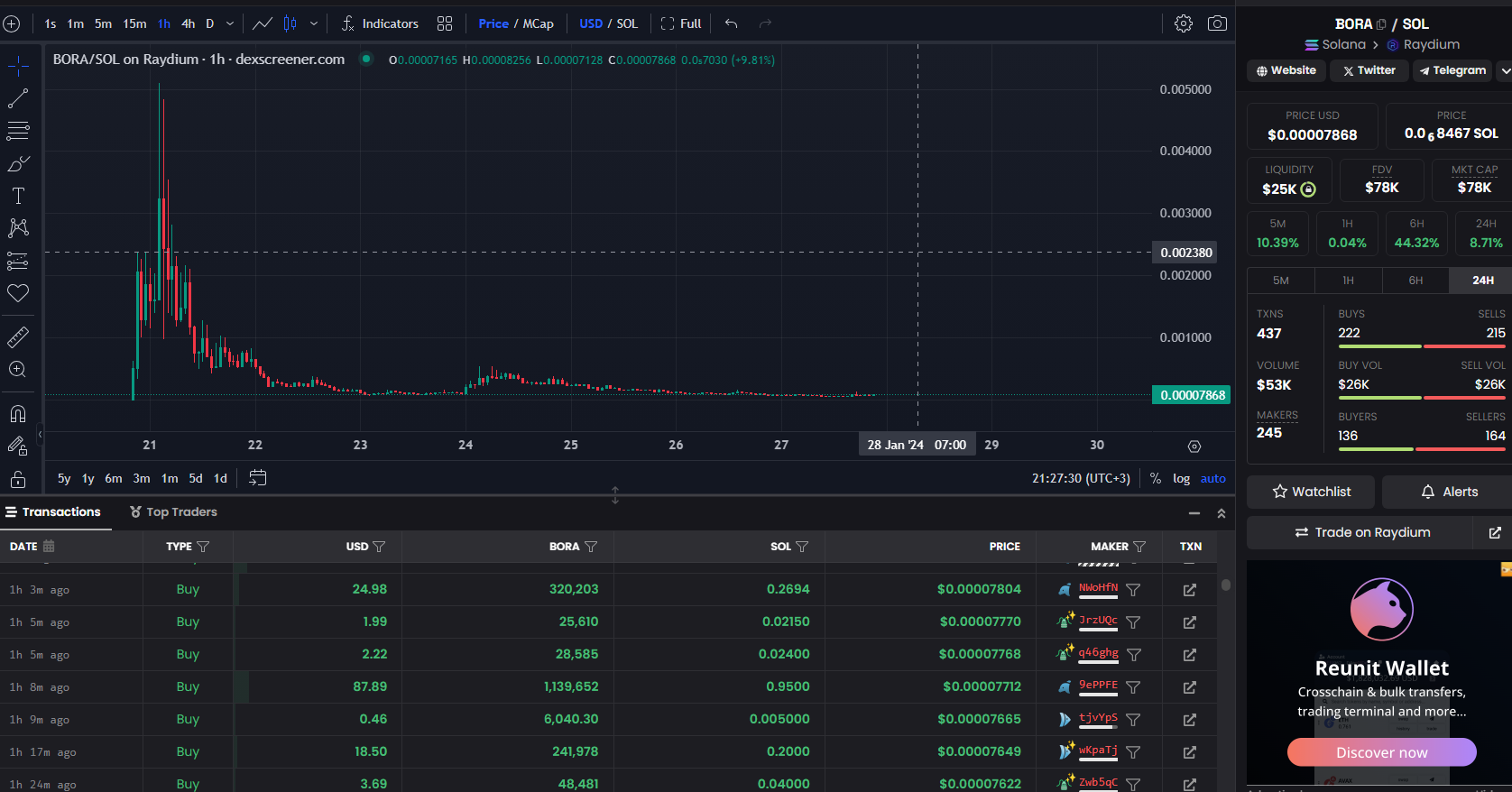Select the text annotation tool
The width and height of the screenshot is (1512, 792).
18,196
